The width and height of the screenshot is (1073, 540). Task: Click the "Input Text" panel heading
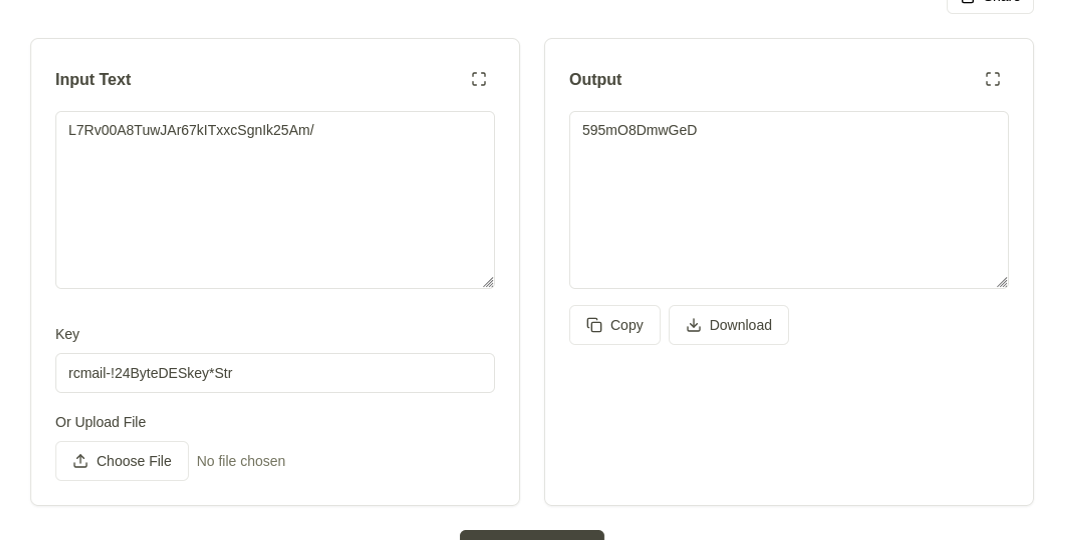tap(93, 80)
